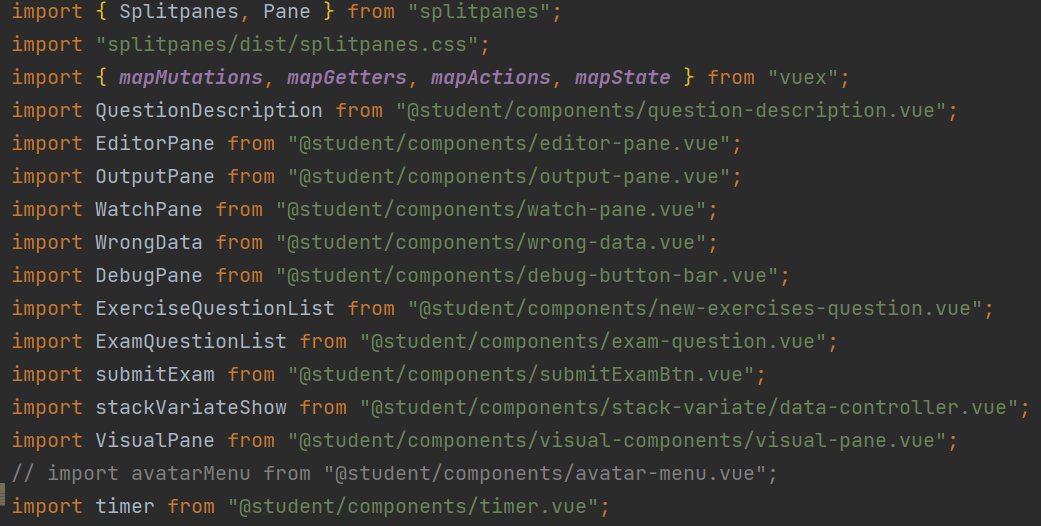
Task: Click the "splitpanes/dist/splitpanes.css" import path
Action: (287, 44)
